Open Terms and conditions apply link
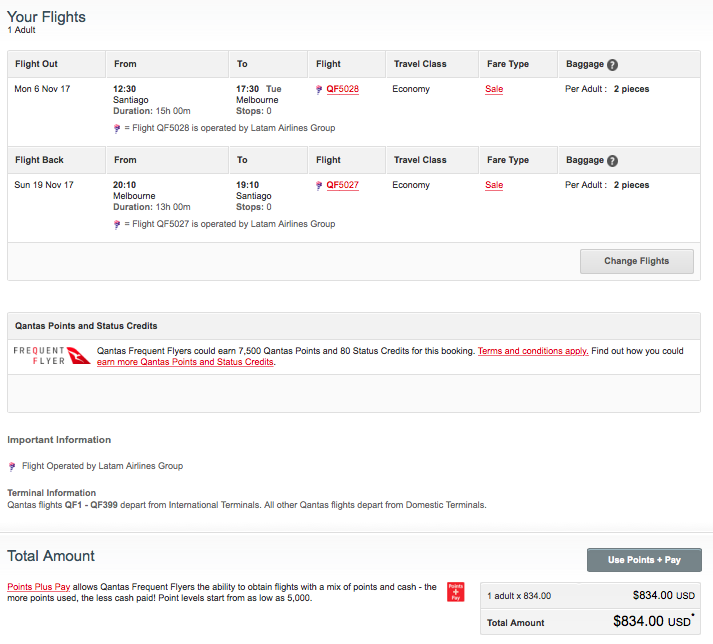Screen dimensions: 713x644 point(533,351)
